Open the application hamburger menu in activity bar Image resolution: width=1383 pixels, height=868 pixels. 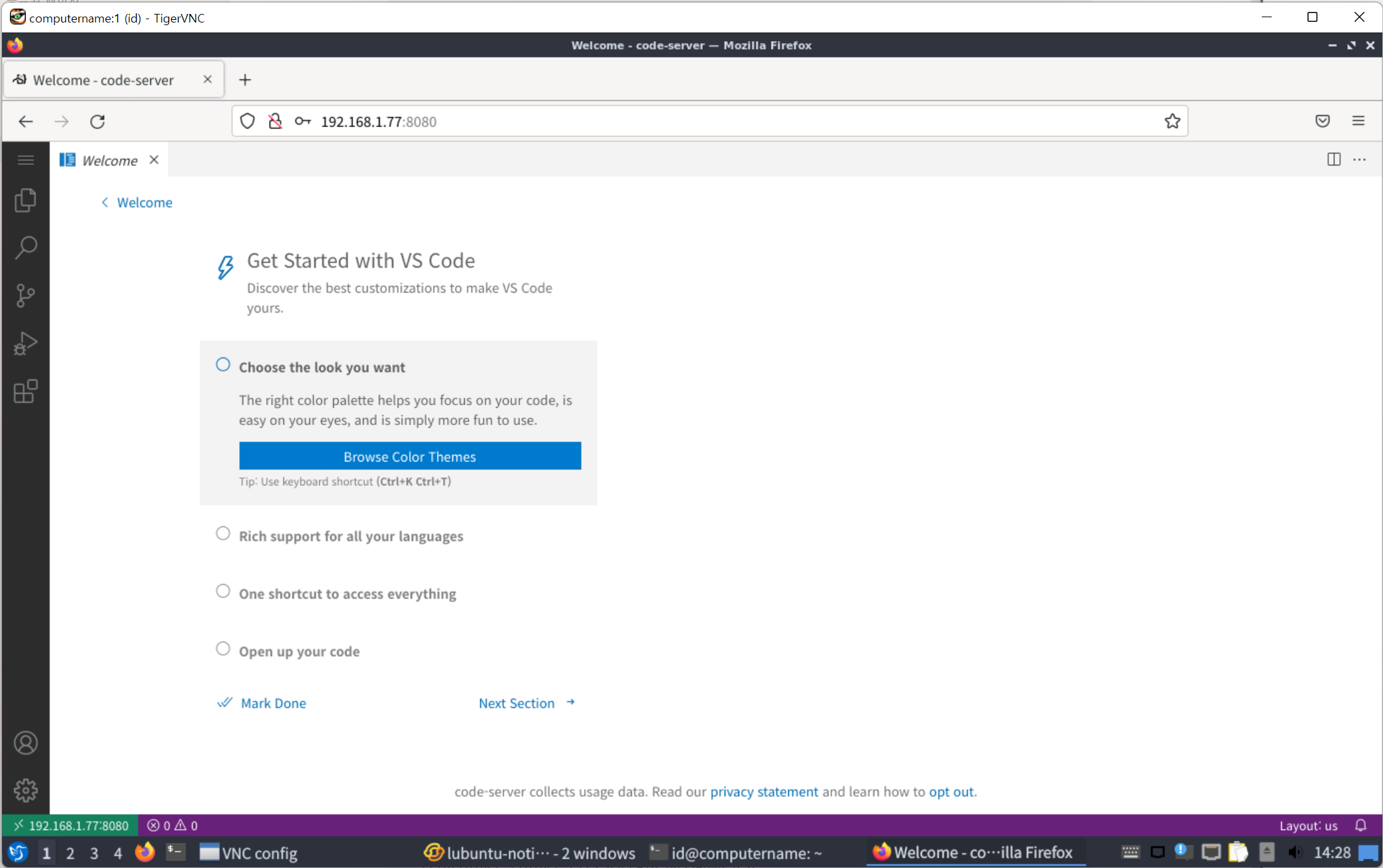point(25,160)
